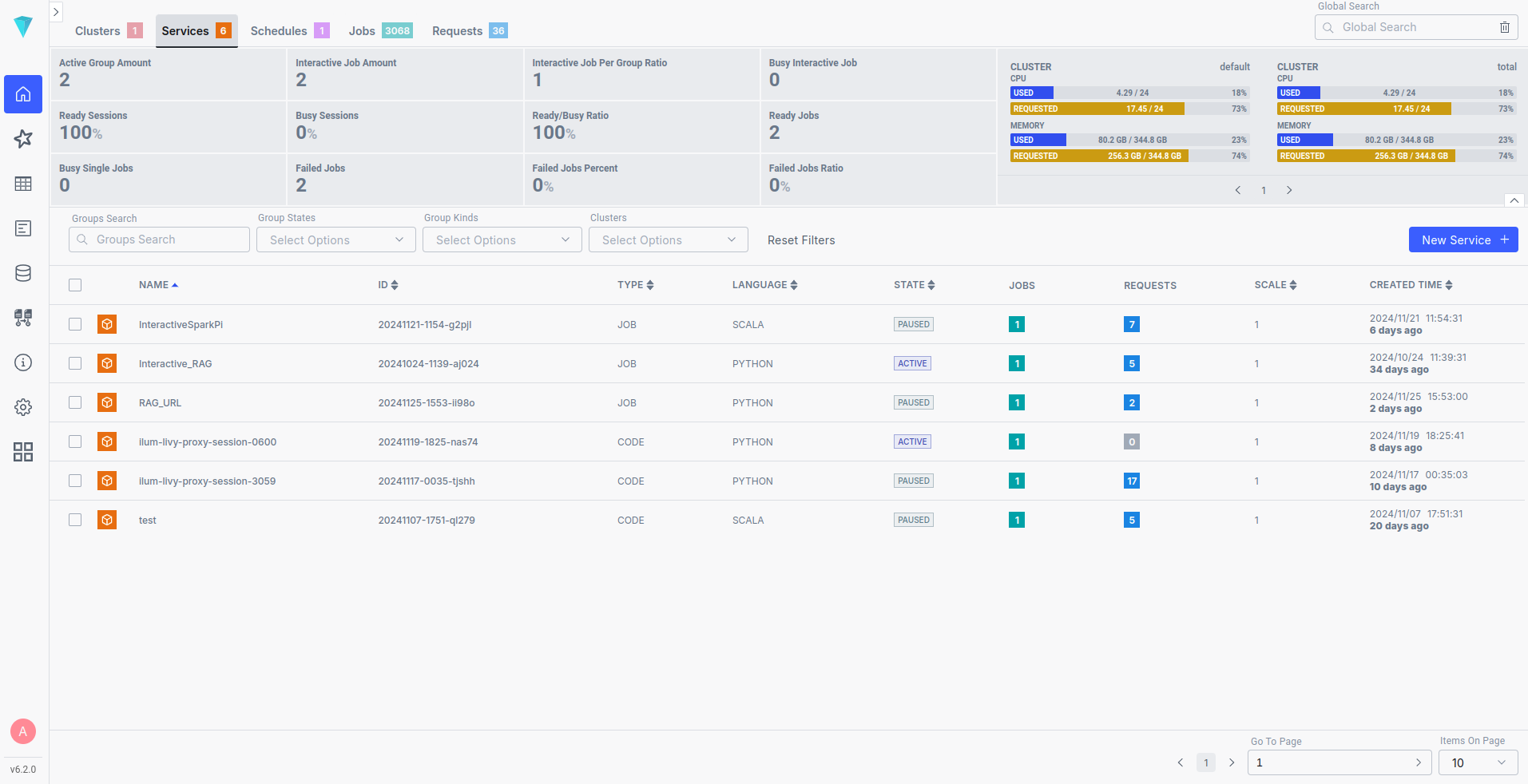The width and height of the screenshot is (1528, 784).
Task: Open the settings gear in the sidebar
Action: click(x=23, y=407)
